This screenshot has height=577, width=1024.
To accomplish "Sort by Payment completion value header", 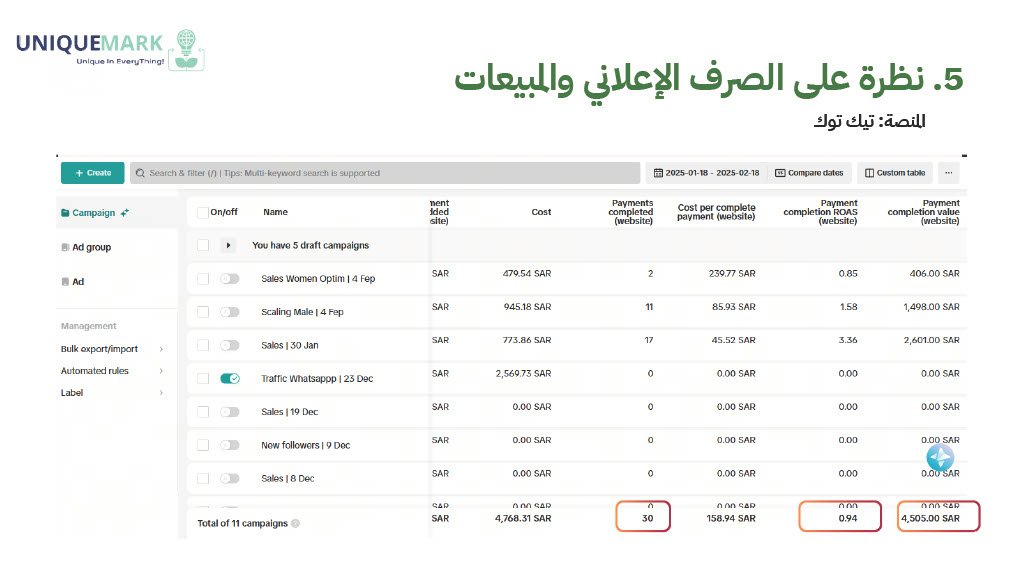I will (923, 212).
